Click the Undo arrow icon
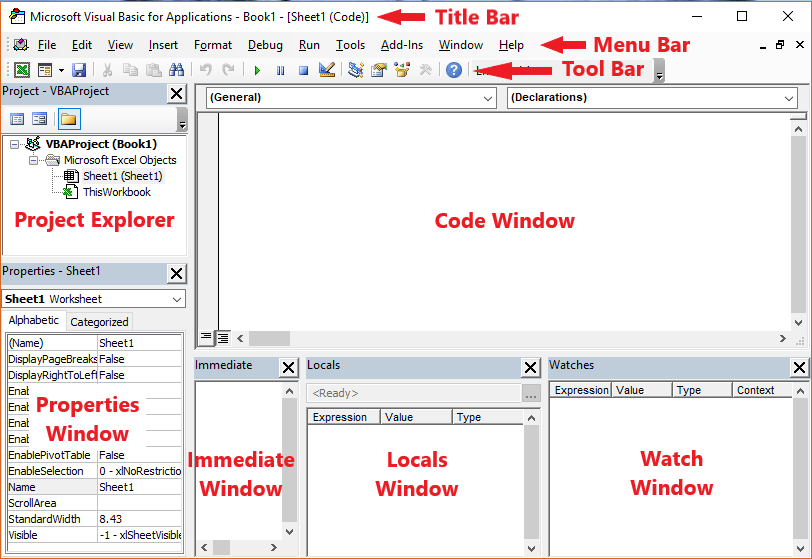This screenshot has height=559, width=812. (206, 70)
